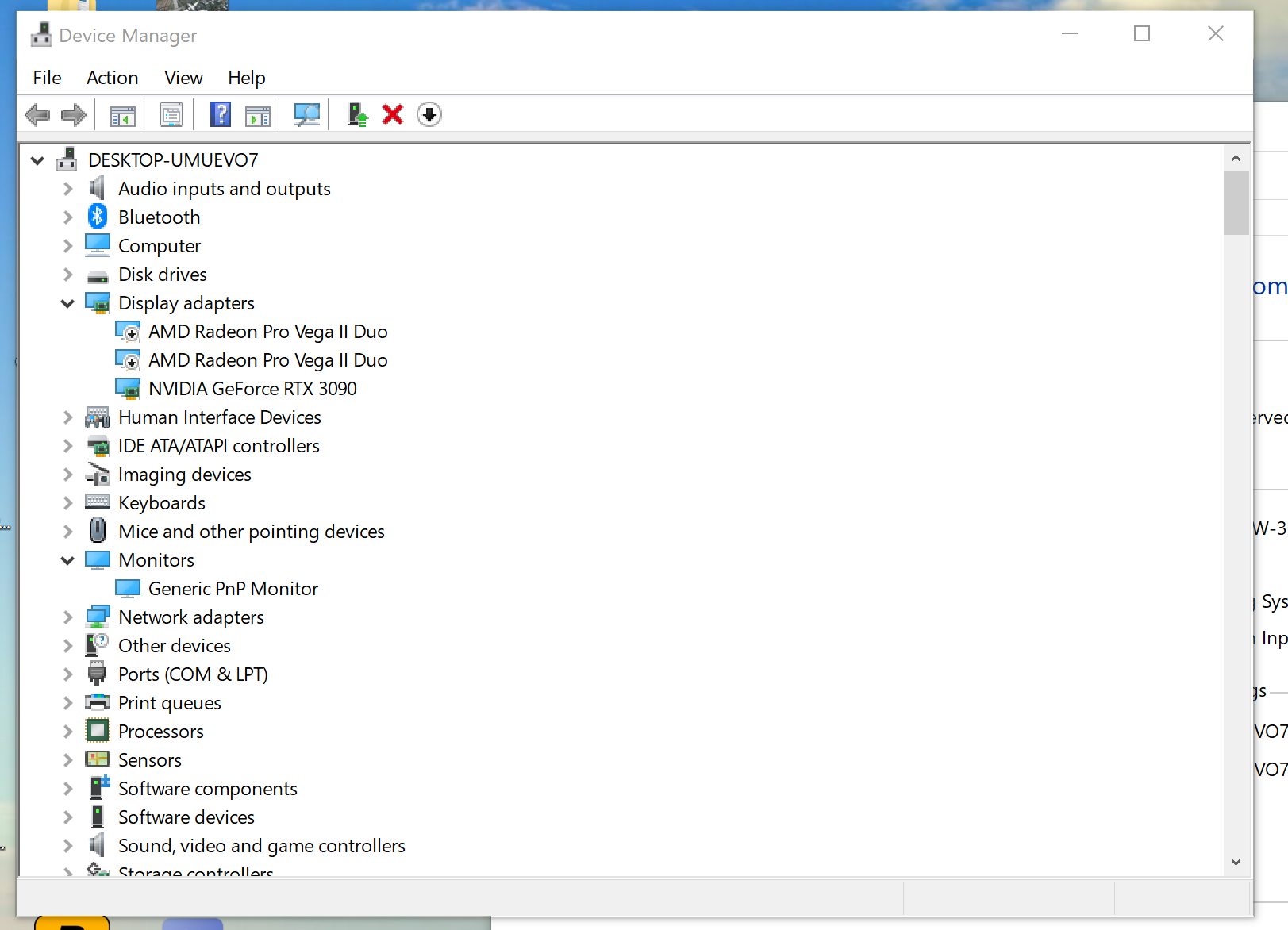Click the Keyboards category icon
This screenshot has height=930, width=1288.
point(98,502)
